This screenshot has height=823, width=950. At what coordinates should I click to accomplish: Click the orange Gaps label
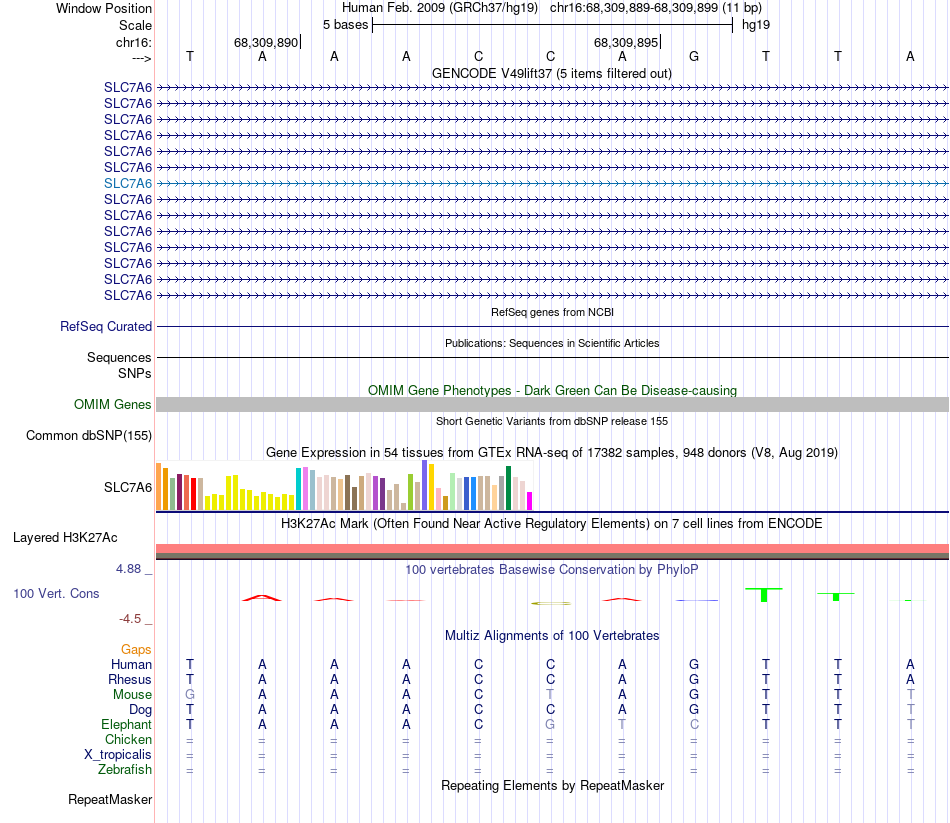[136, 650]
